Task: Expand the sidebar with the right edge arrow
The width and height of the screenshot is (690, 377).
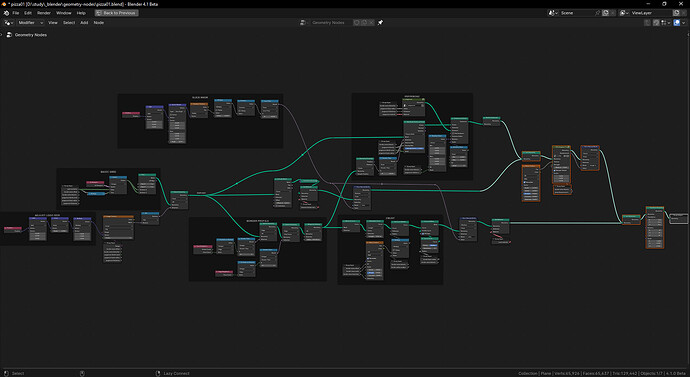Action: click(x=688, y=35)
